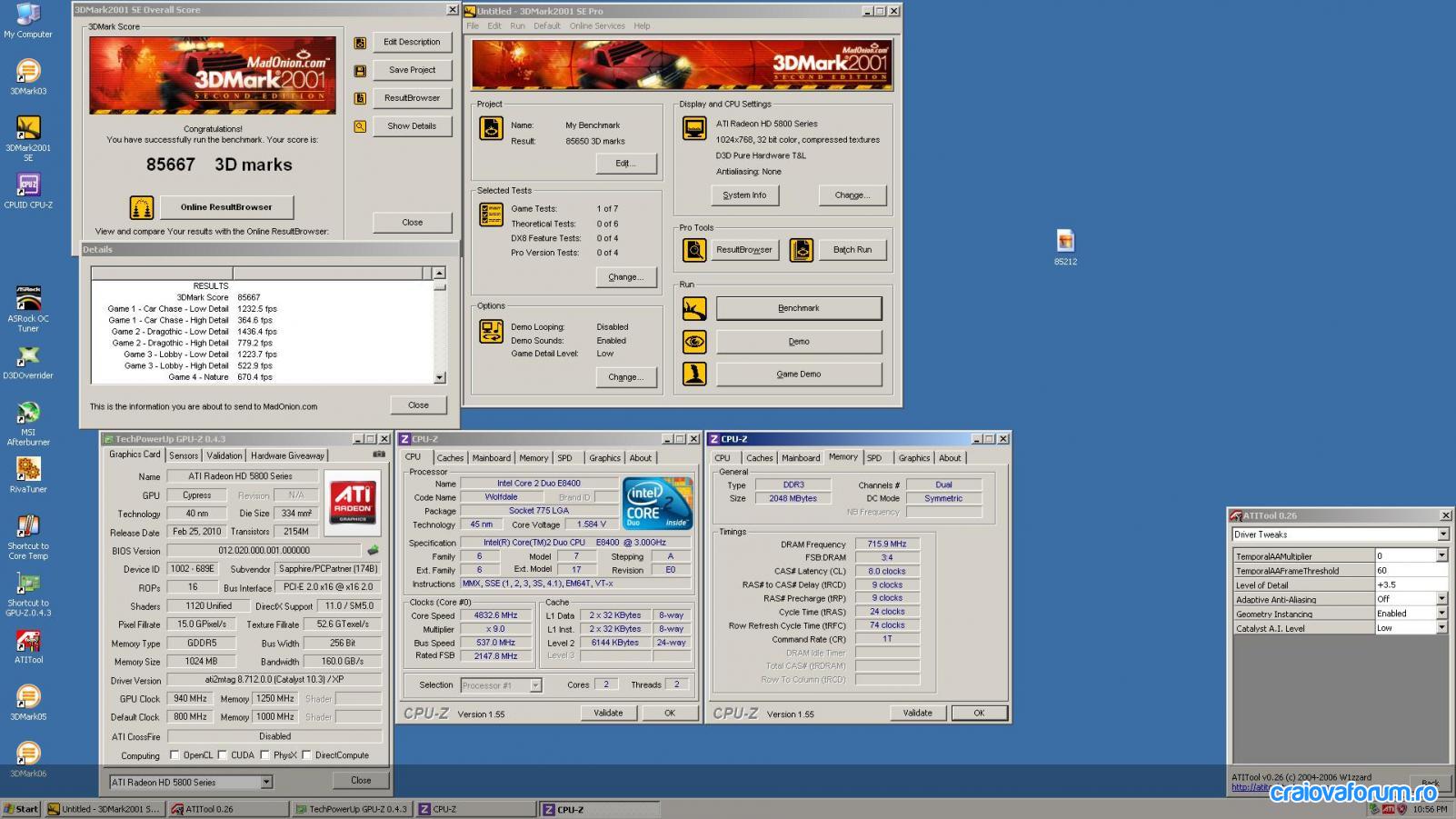Click the Show Details magnifier icon
Screen dimensions: 1456x819
[360, 126]
